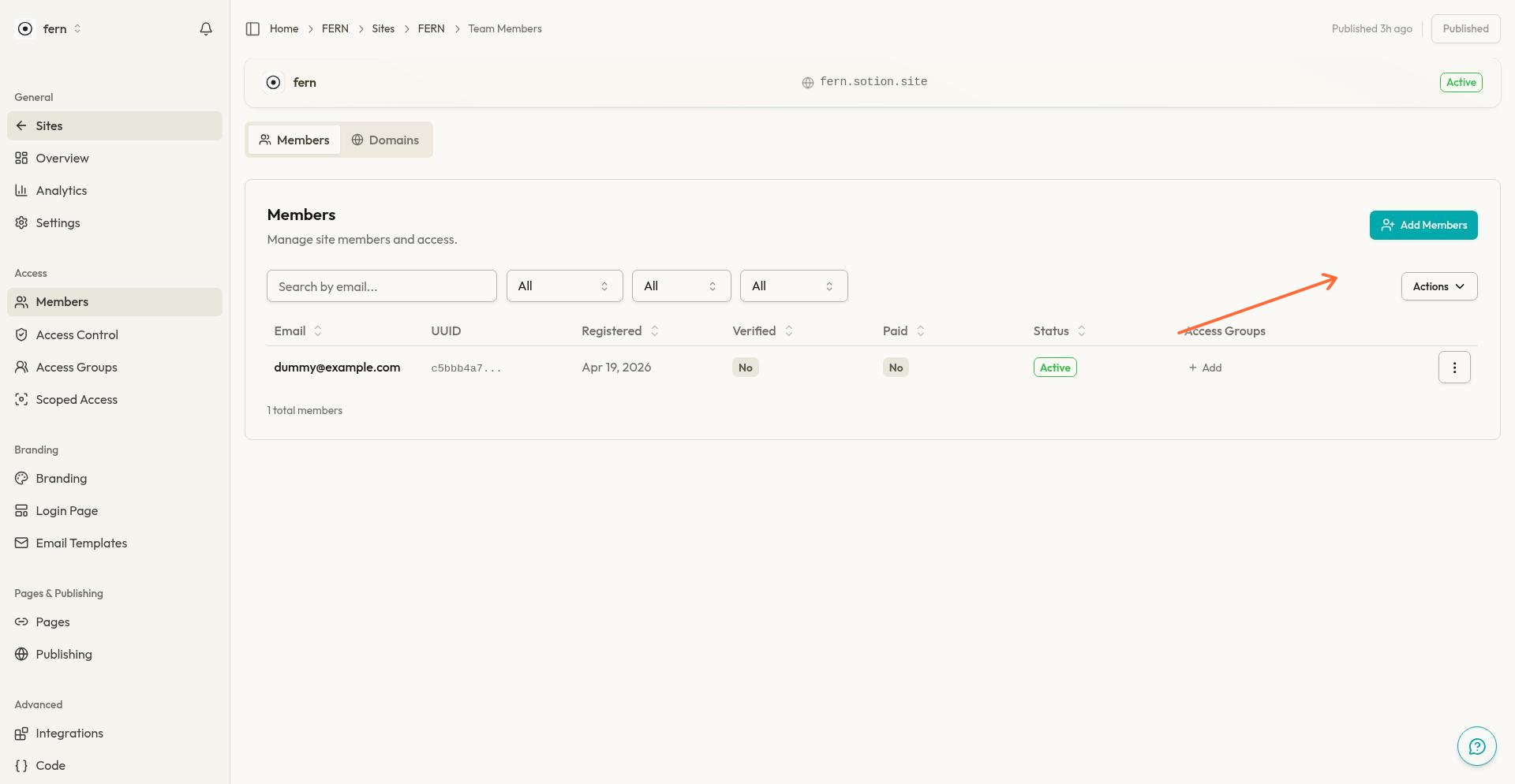
Task: Open Settings in the sidebar
Action: pyautogui.click(x=114, y=222)
